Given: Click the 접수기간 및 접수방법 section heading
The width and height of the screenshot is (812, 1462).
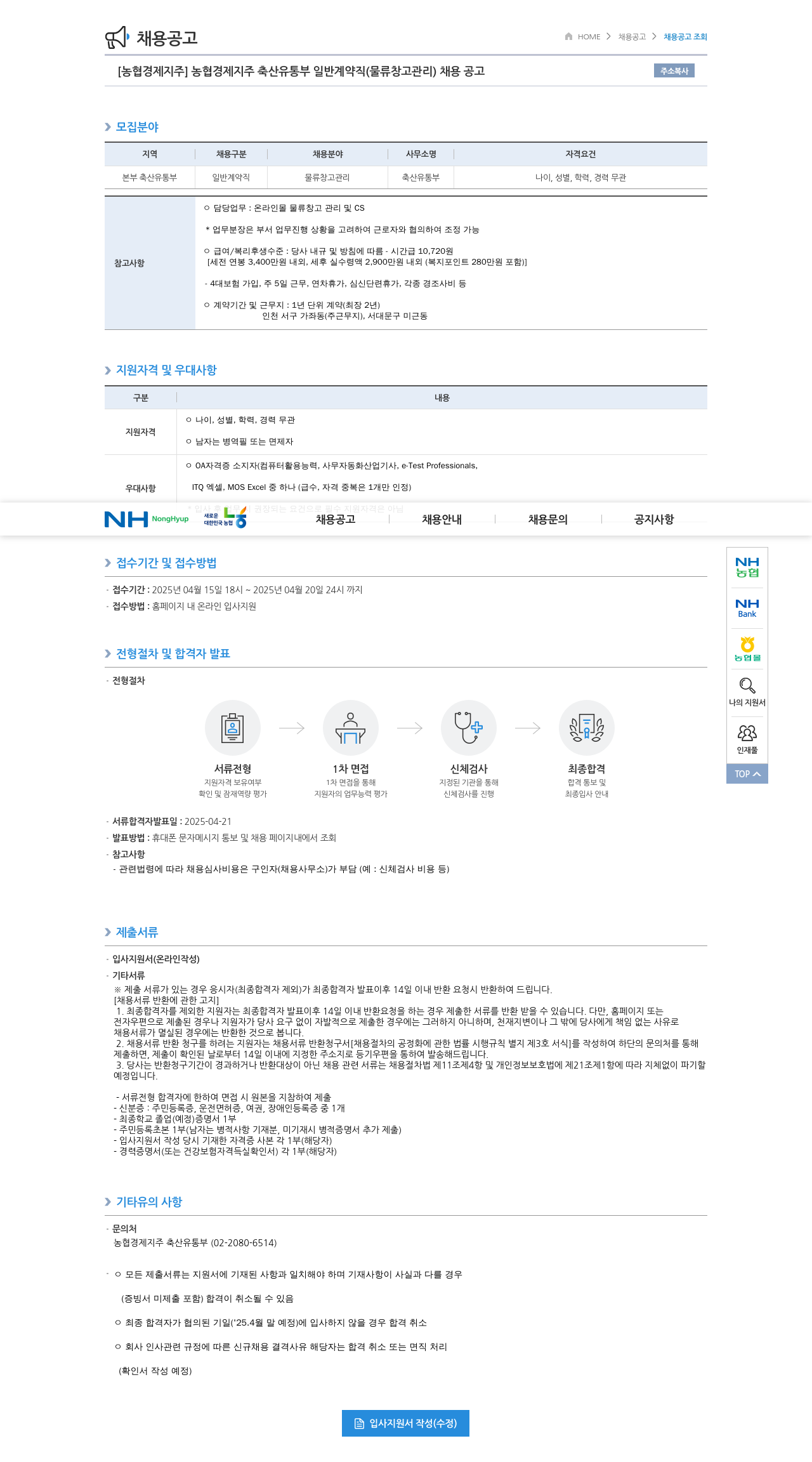Looking at the screenshot, I should pyautogui.click(x=166, y=563).
